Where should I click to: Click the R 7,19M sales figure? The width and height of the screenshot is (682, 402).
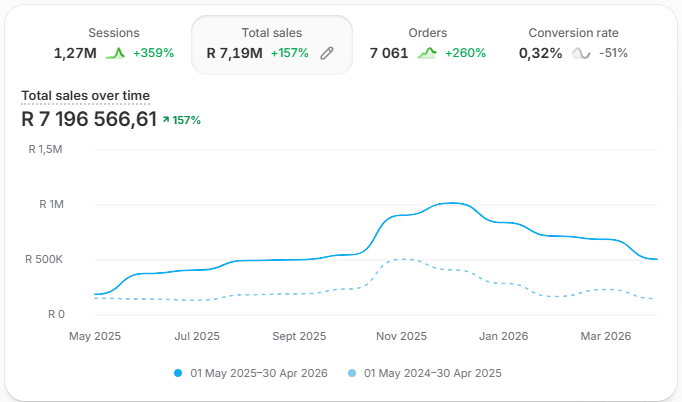tap(234, 53)
